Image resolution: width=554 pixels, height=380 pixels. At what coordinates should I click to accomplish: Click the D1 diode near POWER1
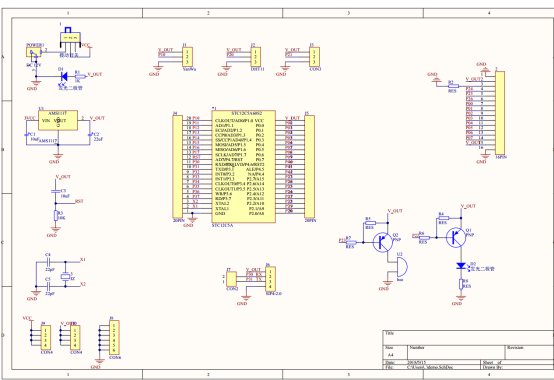pos(64,76)
